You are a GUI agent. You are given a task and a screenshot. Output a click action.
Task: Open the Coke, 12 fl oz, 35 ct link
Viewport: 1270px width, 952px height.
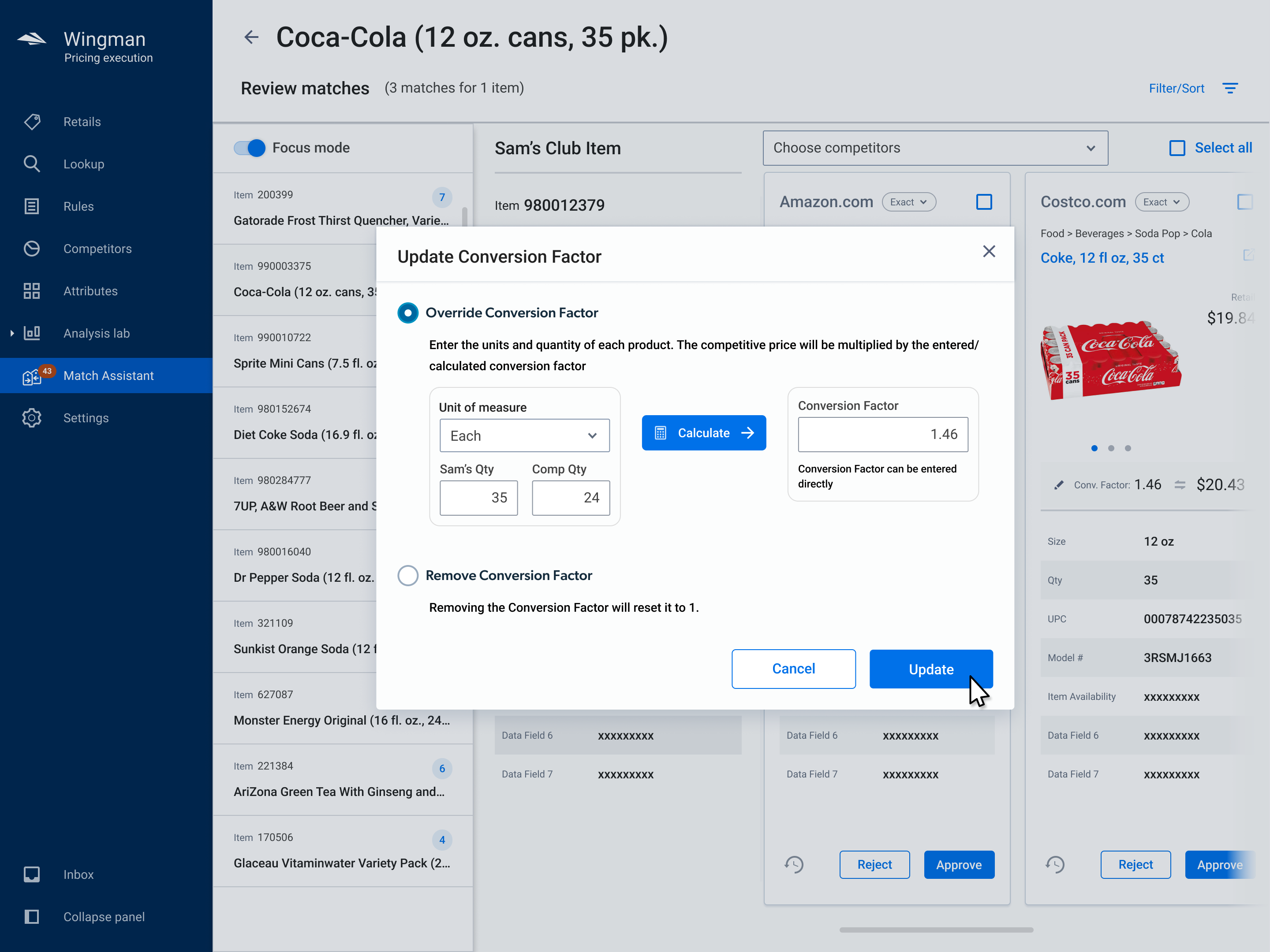[x=1102, y=258]
